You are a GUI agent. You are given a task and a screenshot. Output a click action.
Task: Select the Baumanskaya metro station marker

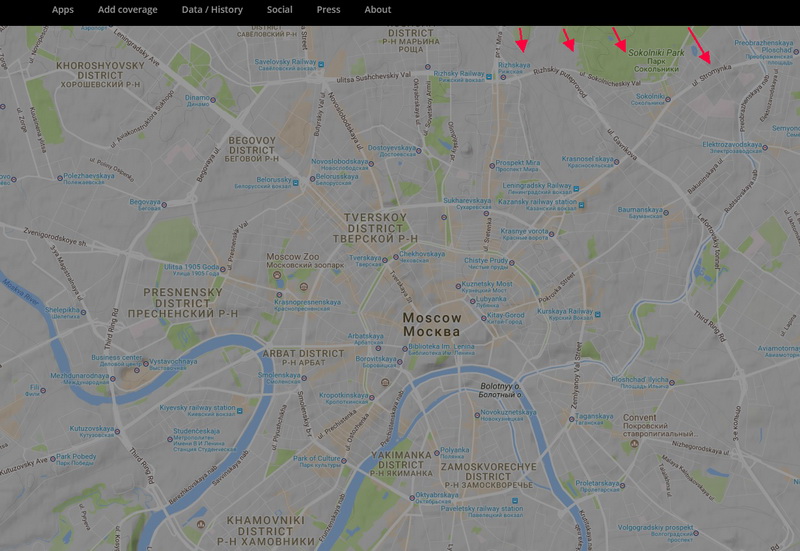click(666, 213)
